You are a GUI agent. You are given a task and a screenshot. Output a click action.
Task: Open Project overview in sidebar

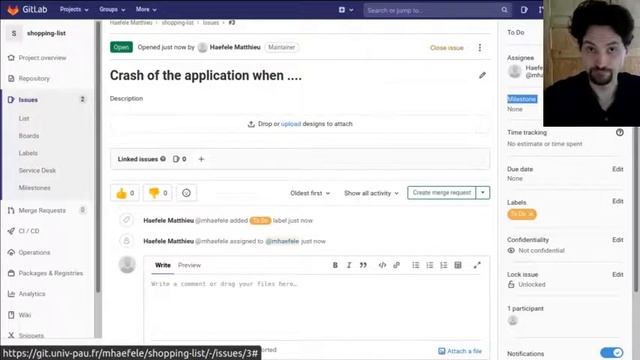pos(42,58)
